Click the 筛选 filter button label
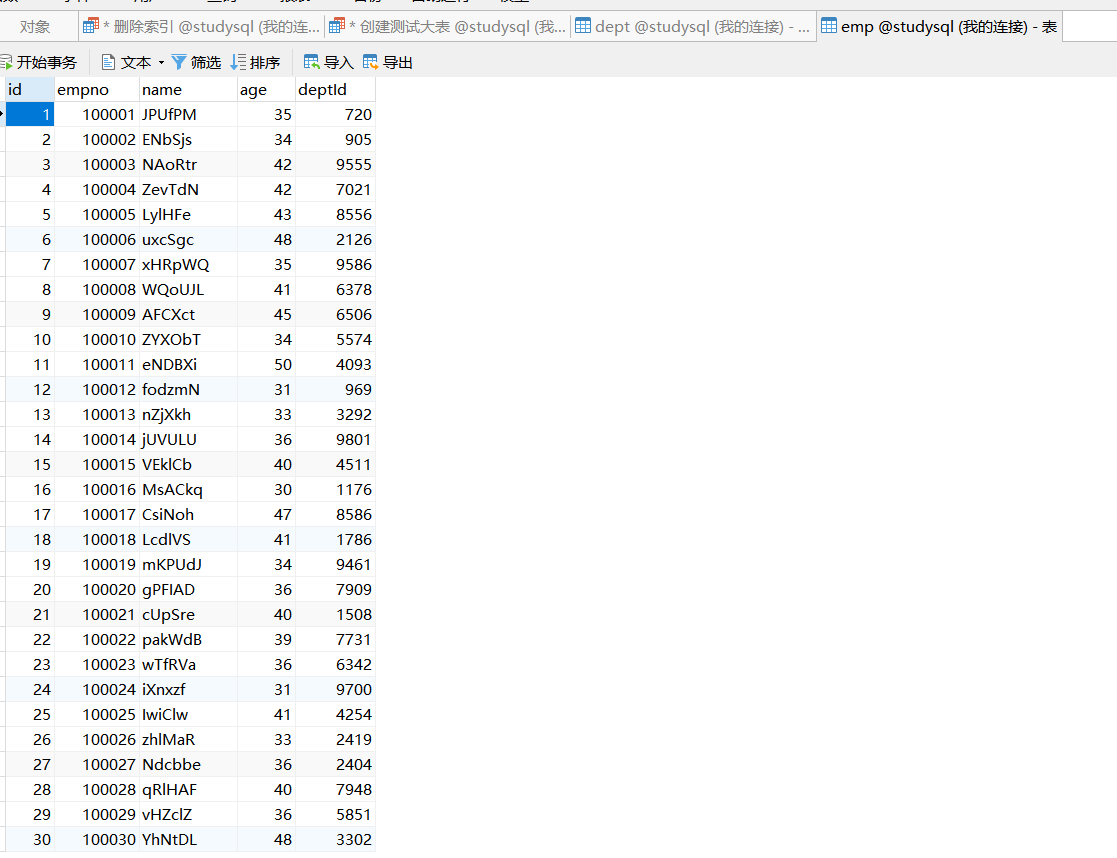This screenshot has height=858, width=1117. (206, 63)
